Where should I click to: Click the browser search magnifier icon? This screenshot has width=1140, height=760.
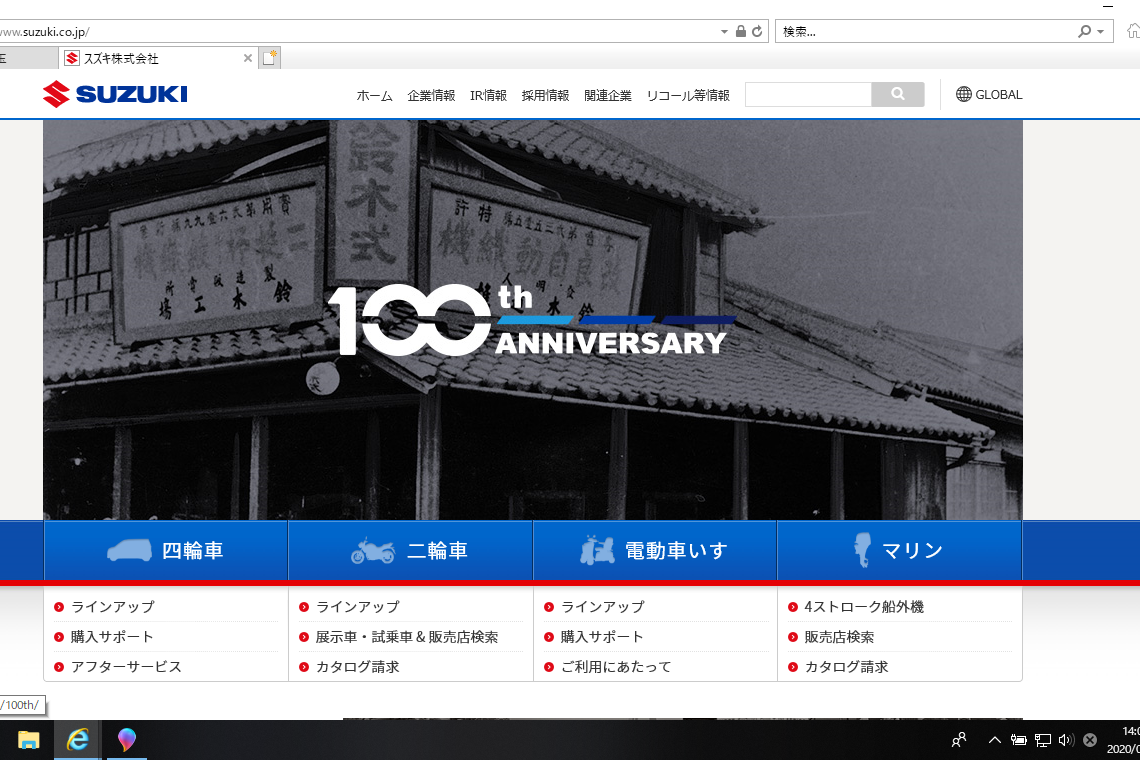point(1085,31)
